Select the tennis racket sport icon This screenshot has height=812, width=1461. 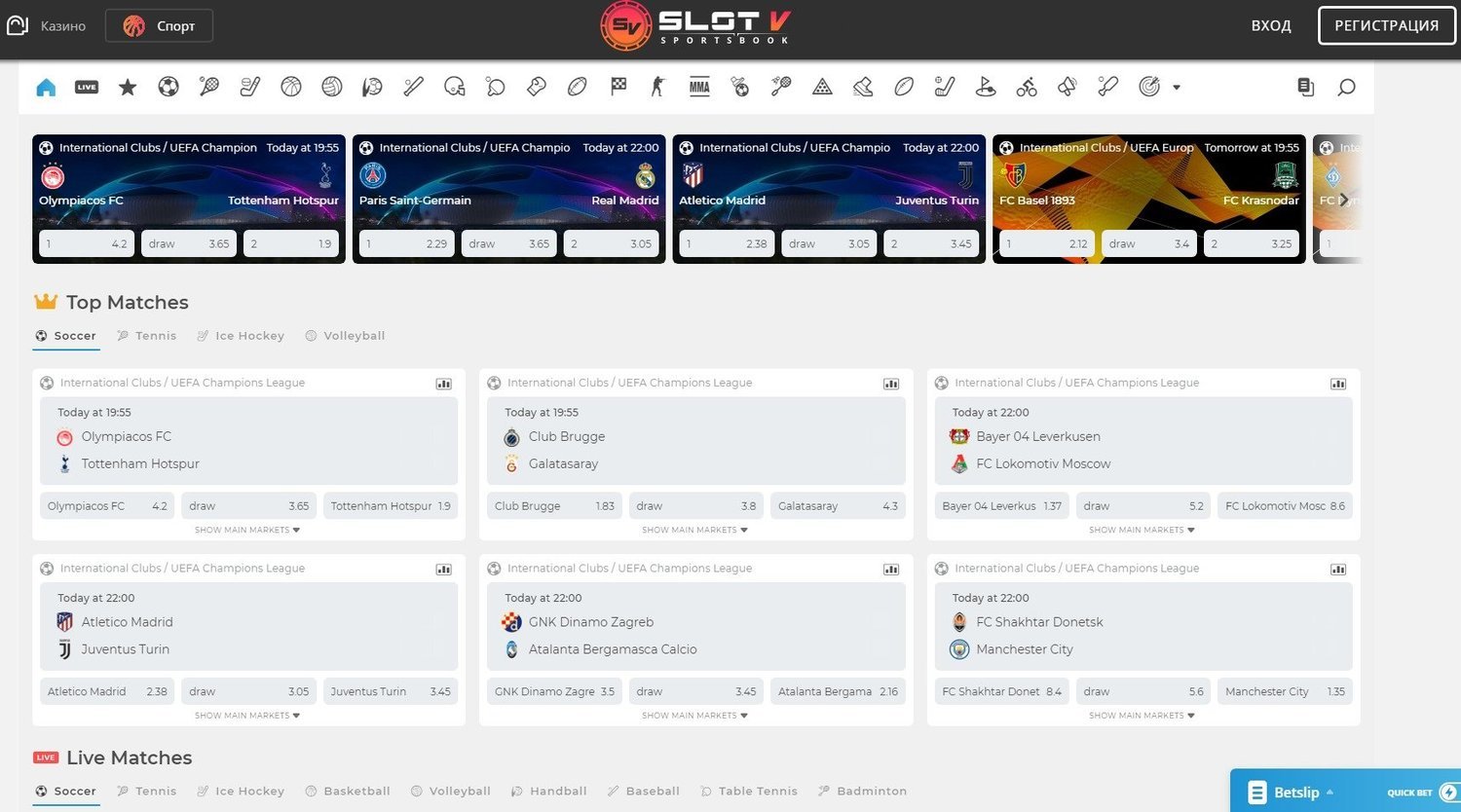[209, 88]
